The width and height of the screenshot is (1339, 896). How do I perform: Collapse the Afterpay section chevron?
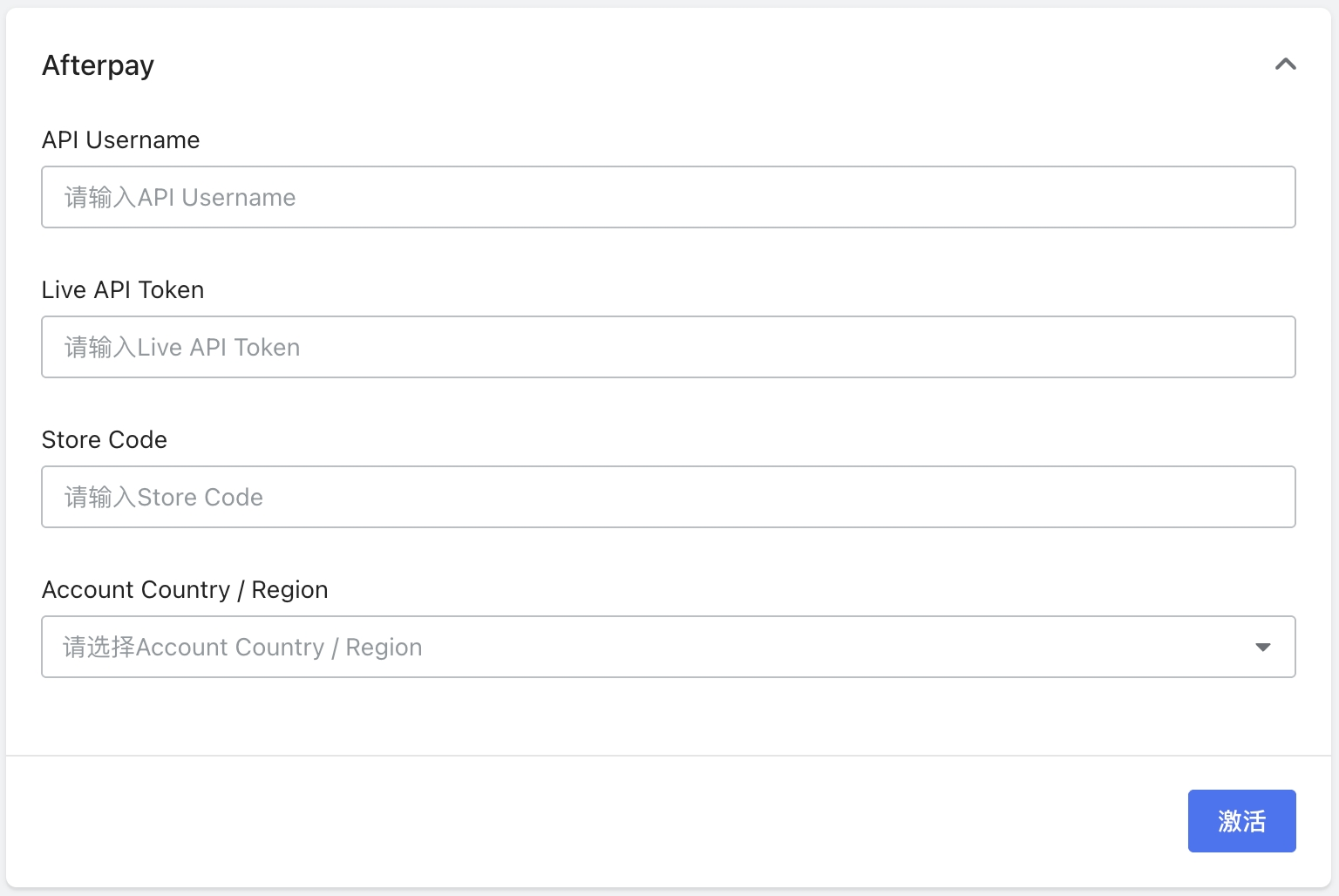point(1285,64)
